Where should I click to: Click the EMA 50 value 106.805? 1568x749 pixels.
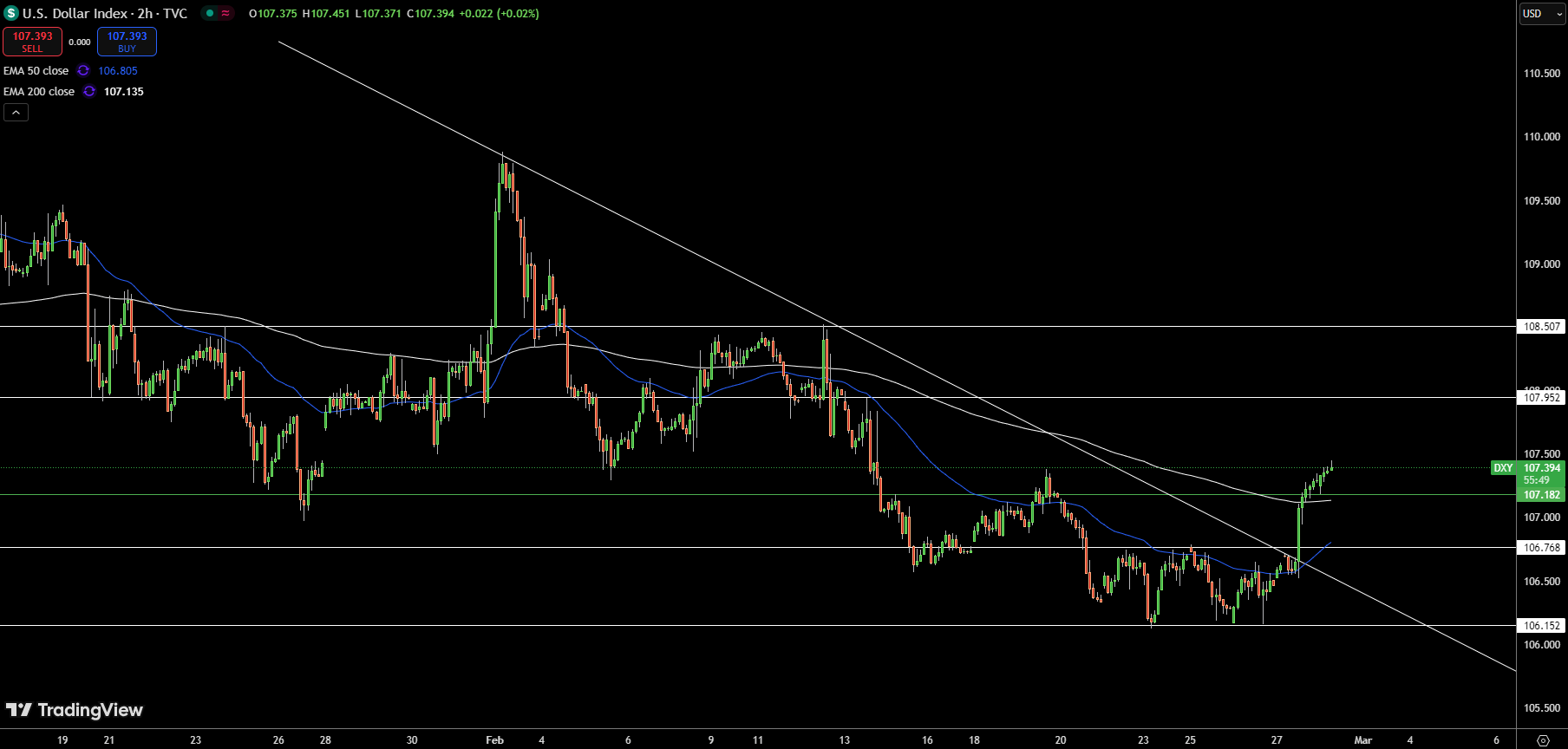click(x=118, y=71)
